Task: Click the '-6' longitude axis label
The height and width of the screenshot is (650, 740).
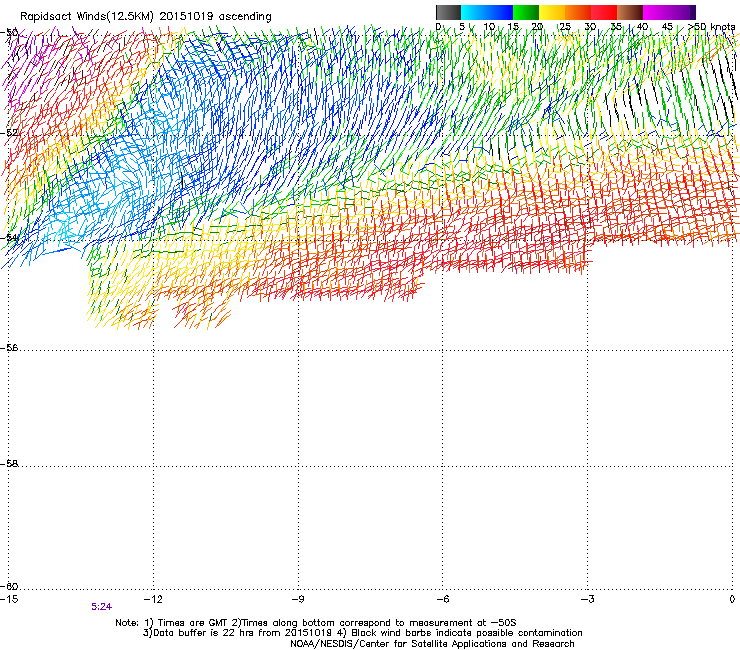Action: (442, 599)
